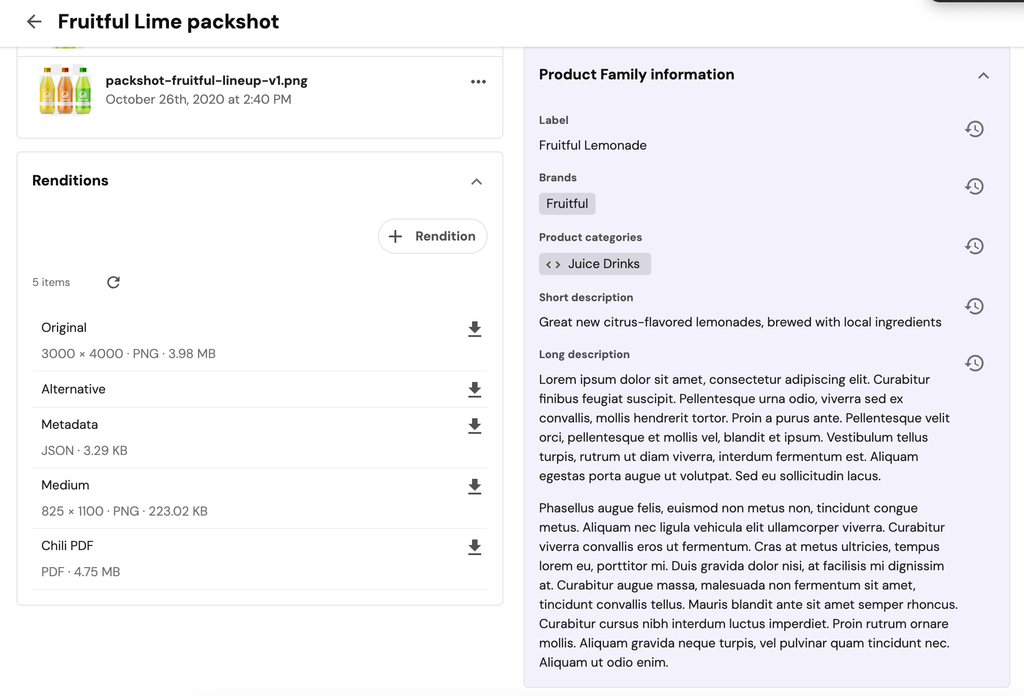Viewport: 1024px width, 696px height.
Task: Collapse Product Family information panel
Action: click(983, 76)
